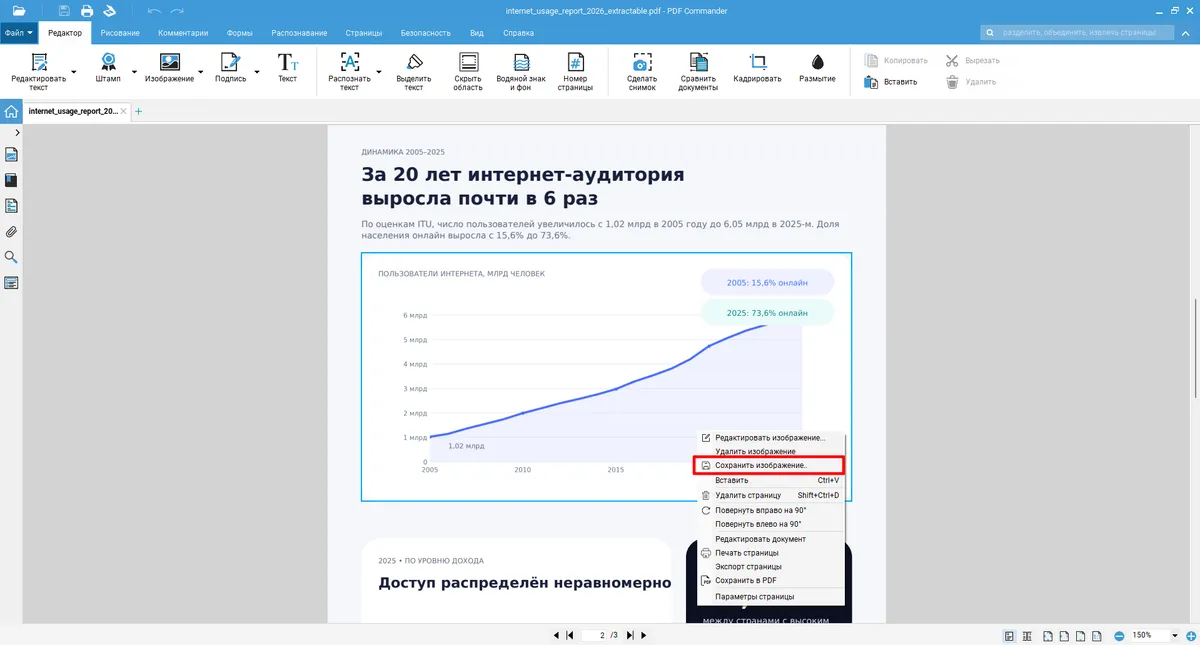The height and width of the screenshot is (645, 1200).
Task: Save the document with the floppy icon
Action: [64, 11]
